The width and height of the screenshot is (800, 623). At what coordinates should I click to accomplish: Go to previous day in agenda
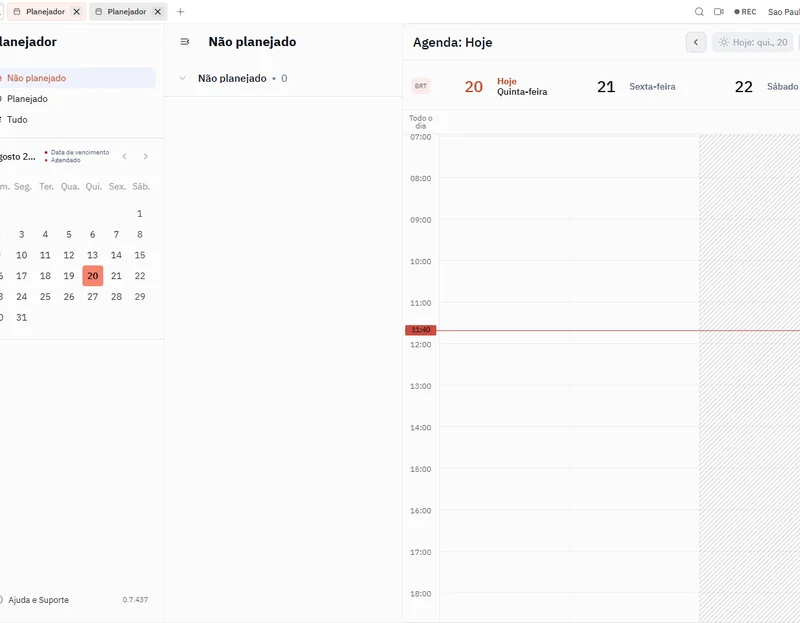tap(695, 42)
